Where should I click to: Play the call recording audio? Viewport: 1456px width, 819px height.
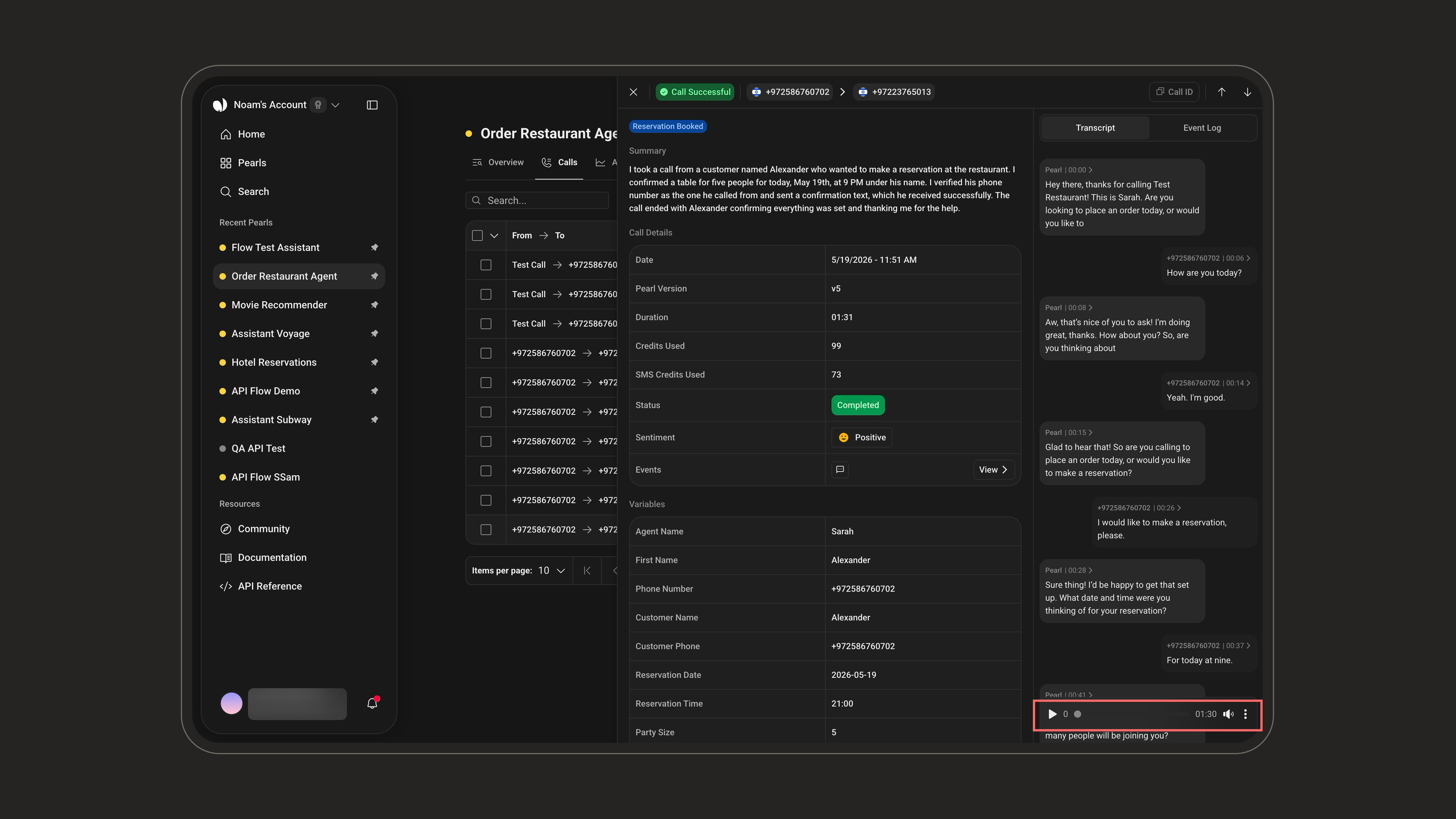click(1052, 714)
